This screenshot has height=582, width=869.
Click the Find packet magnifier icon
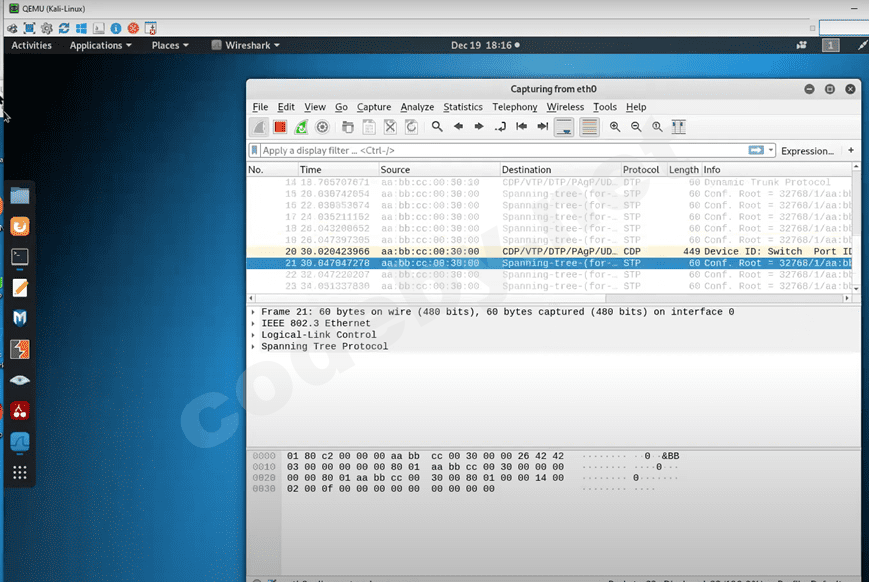pyautogui.click(x=437, y=127)
